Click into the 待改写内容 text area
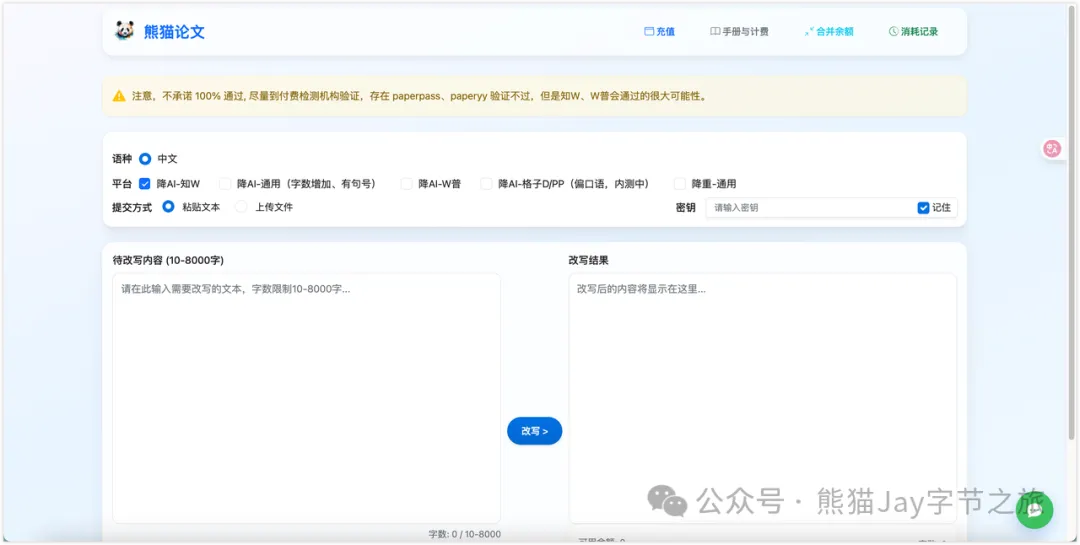This screenshot has height=545, width=1080. tap(307, 398)
